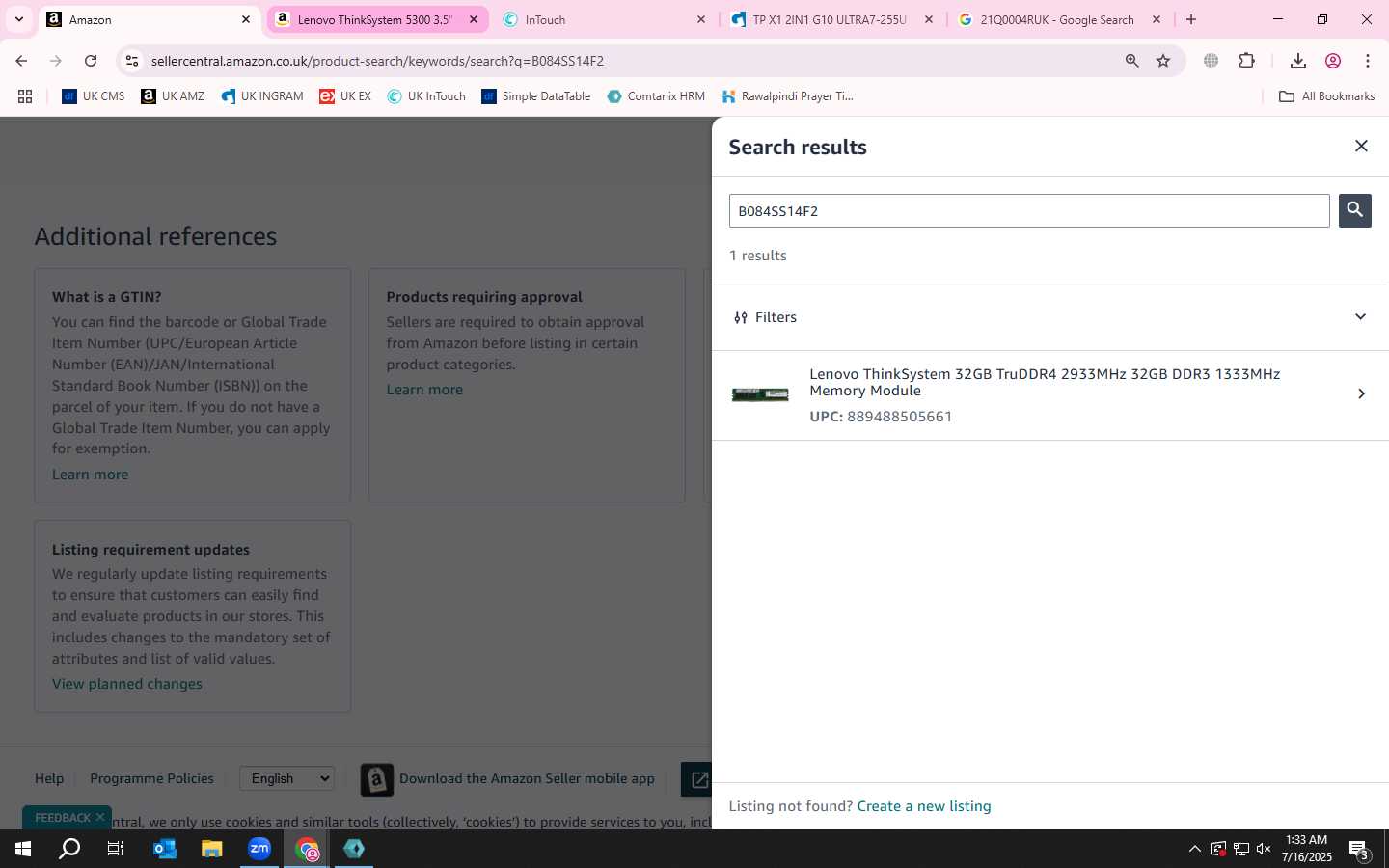The image size is (1389, 868).
Task: Open Learn more under Products requiring approval
Action: (x=424, y=390)
